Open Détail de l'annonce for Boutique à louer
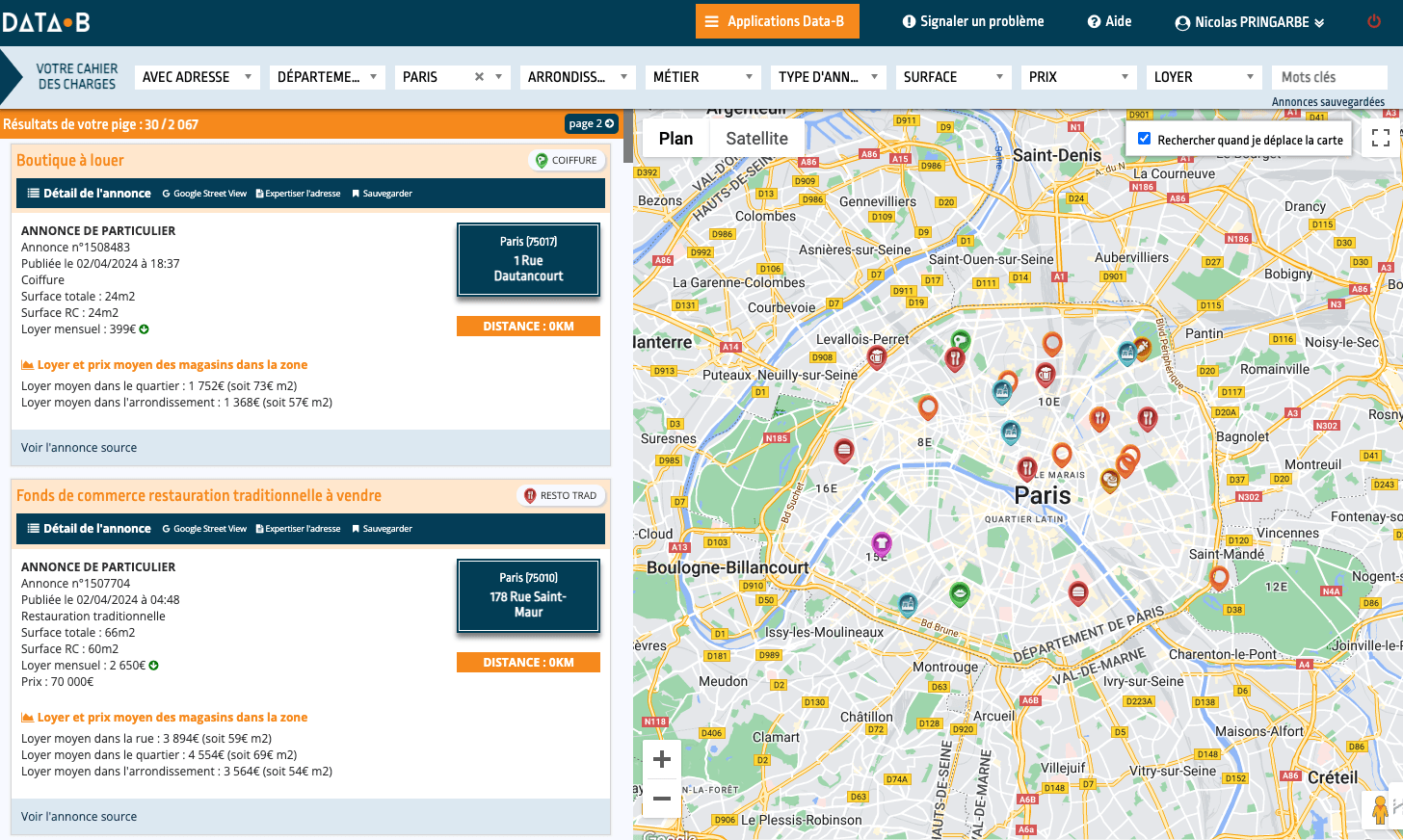This screenshot has height=840, width=1403. [x=90, y=194]
